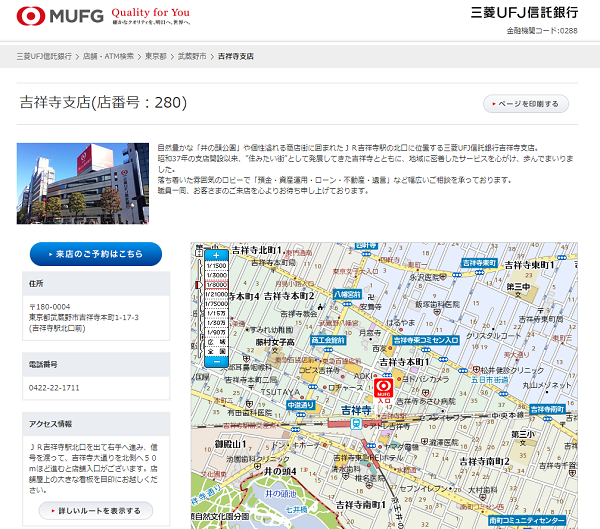
Task: Open the 三菱UFJ信託銀行 breadcrumb link
Action: (x=44, y=56)
